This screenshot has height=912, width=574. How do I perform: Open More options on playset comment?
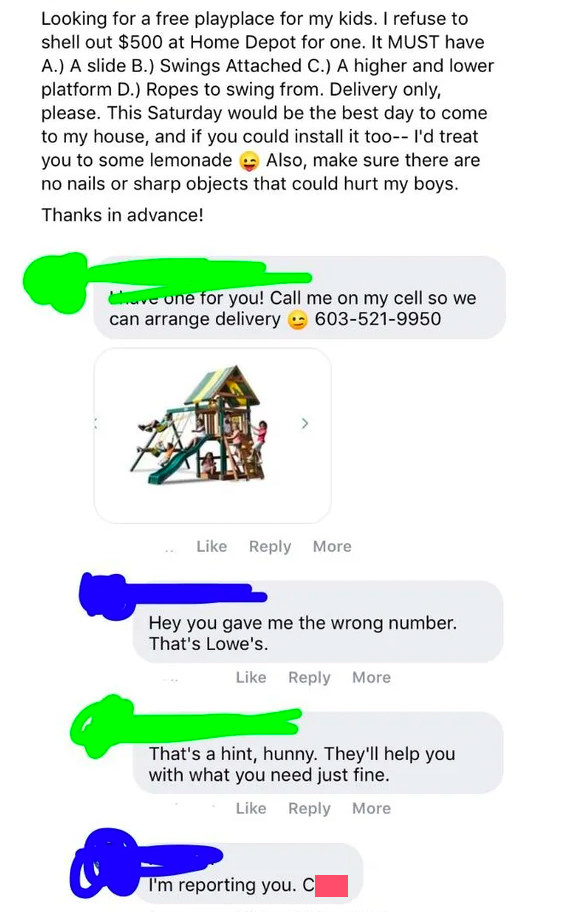tap(332, 546)
